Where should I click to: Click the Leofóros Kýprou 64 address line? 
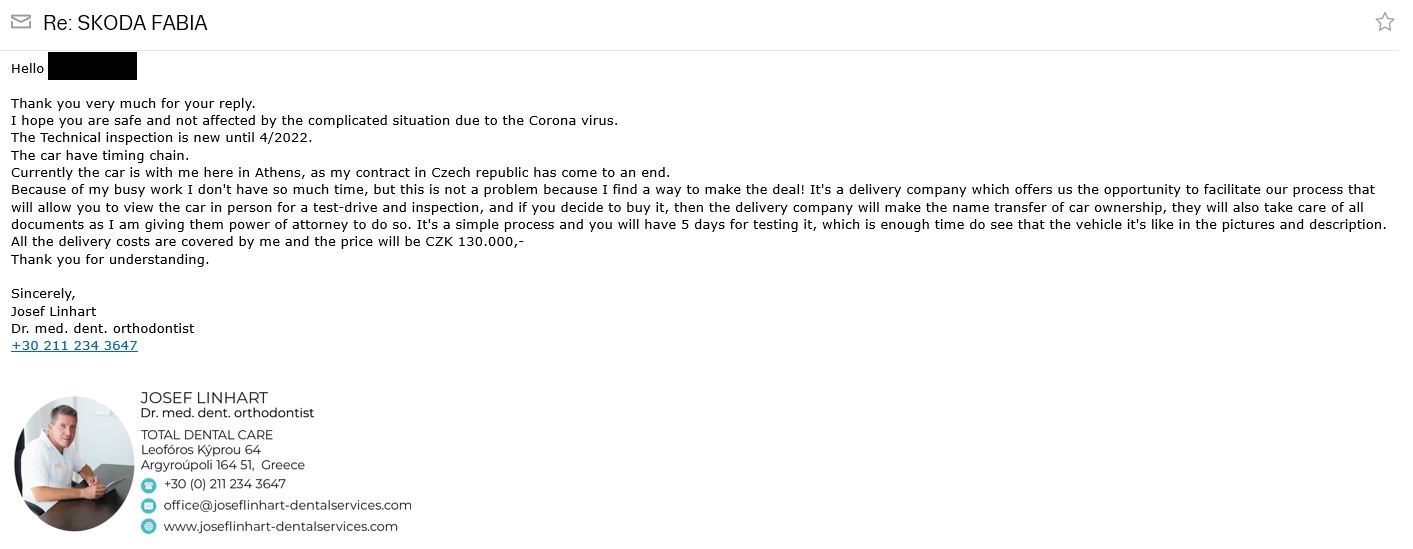[x=200, y=450]
